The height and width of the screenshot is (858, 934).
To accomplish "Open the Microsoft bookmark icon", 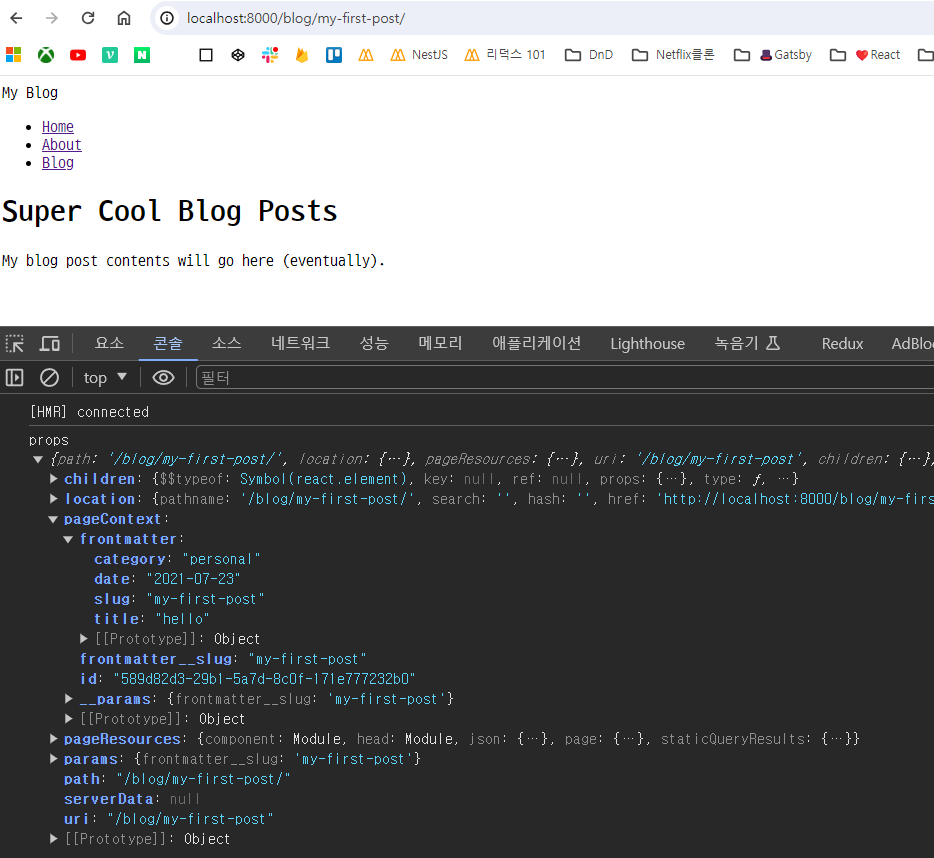I will [14, 55].
